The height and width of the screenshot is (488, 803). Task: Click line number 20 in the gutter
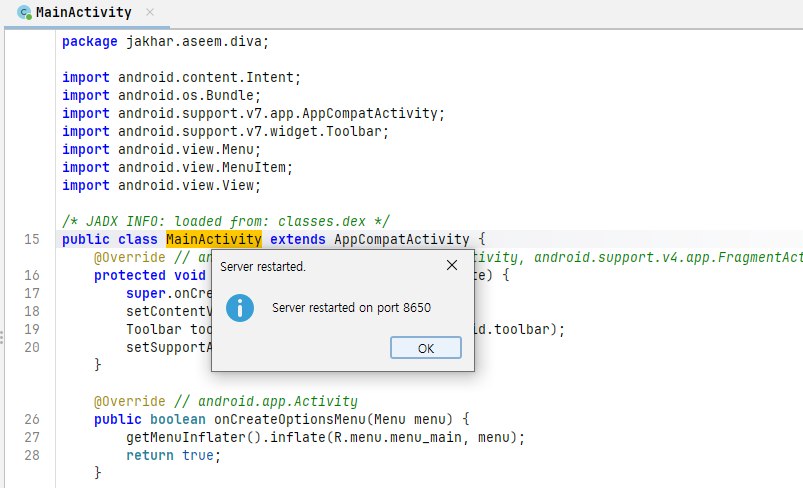point(32,347)
